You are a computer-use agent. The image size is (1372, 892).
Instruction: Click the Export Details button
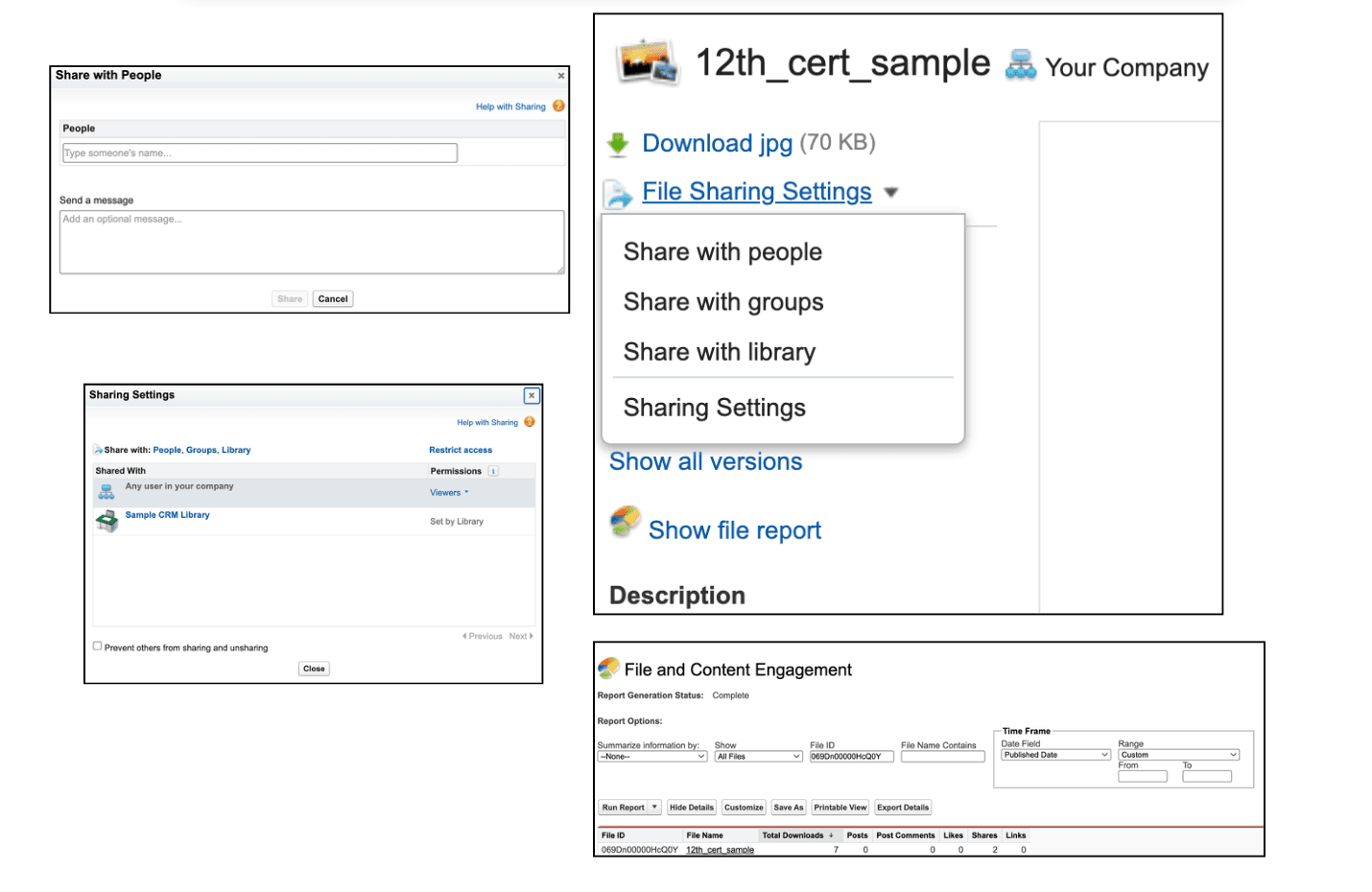click(x=902, y=808)
